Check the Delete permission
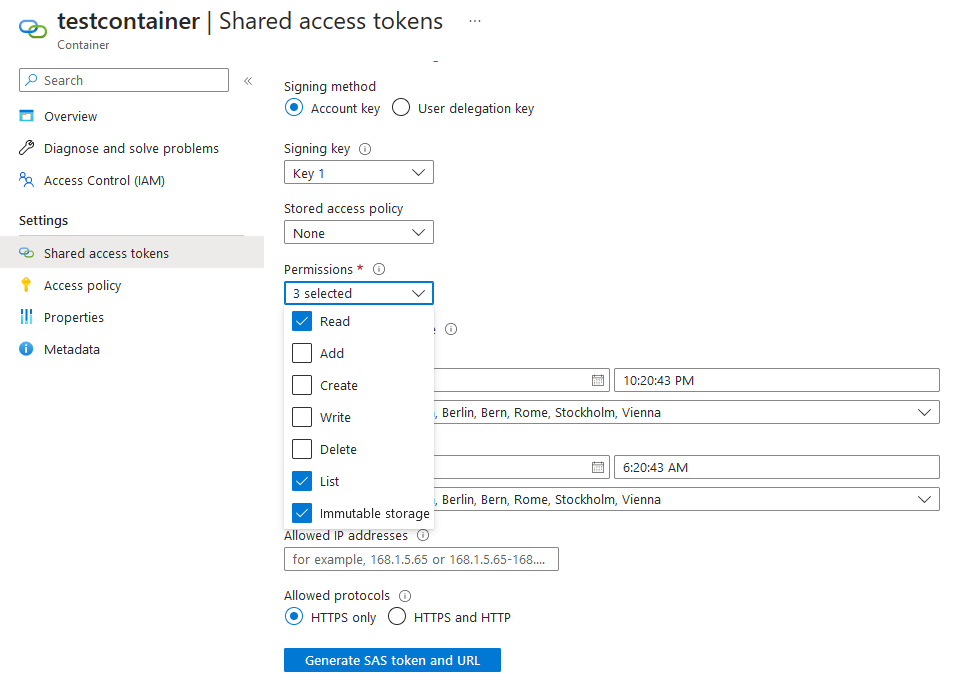964x686 pixels. [x=302, y=449]
